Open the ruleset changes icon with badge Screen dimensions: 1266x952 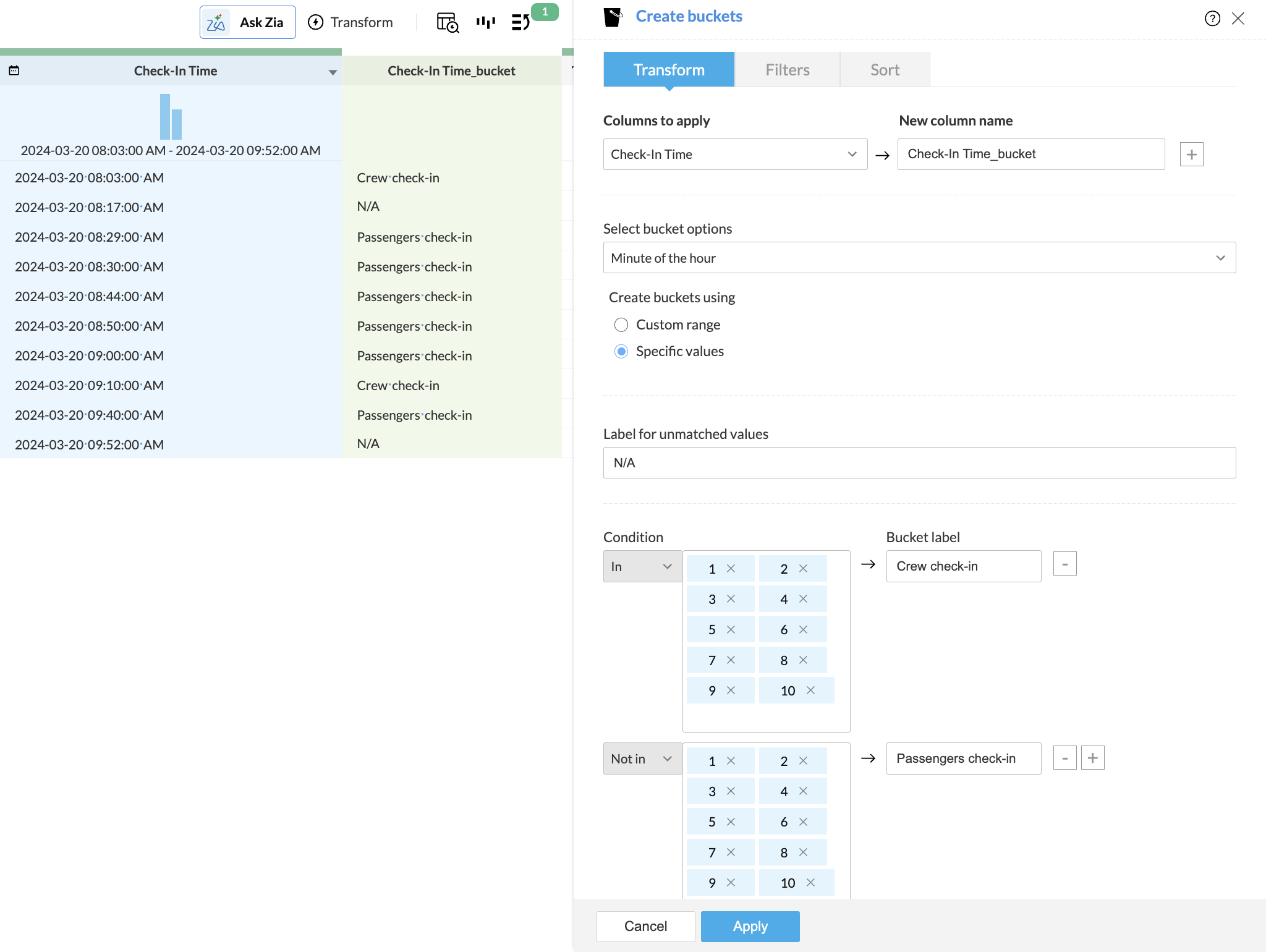[521, 23]
